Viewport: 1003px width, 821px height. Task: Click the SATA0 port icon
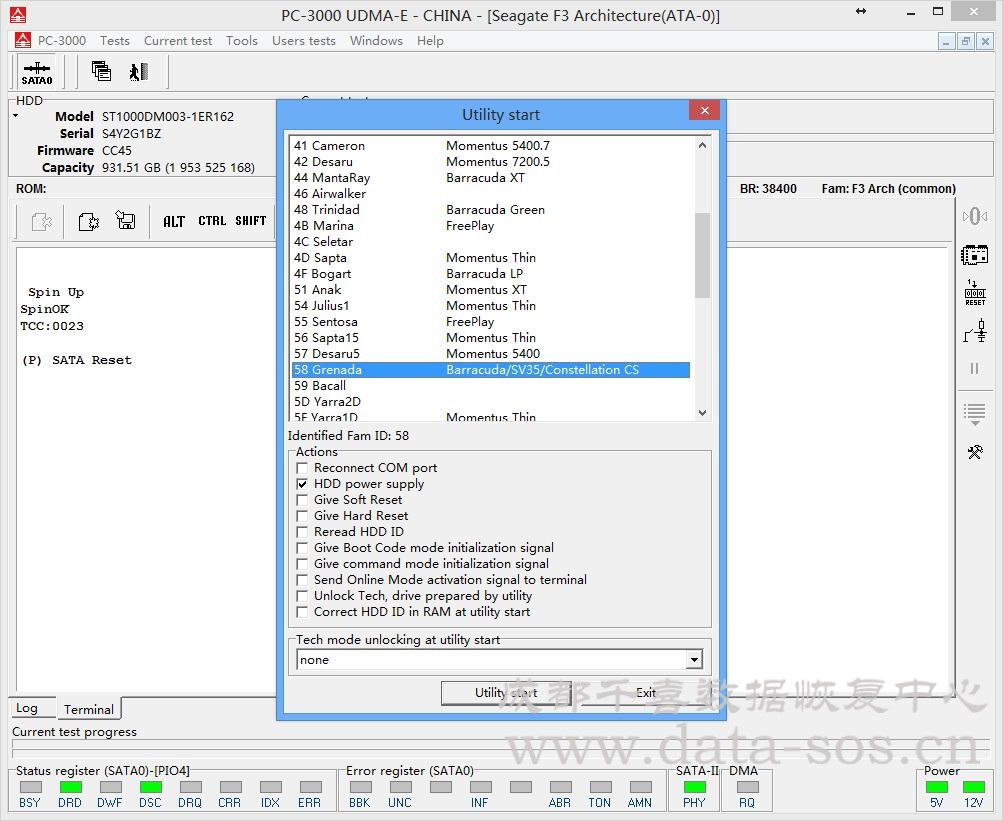point(37,72)
